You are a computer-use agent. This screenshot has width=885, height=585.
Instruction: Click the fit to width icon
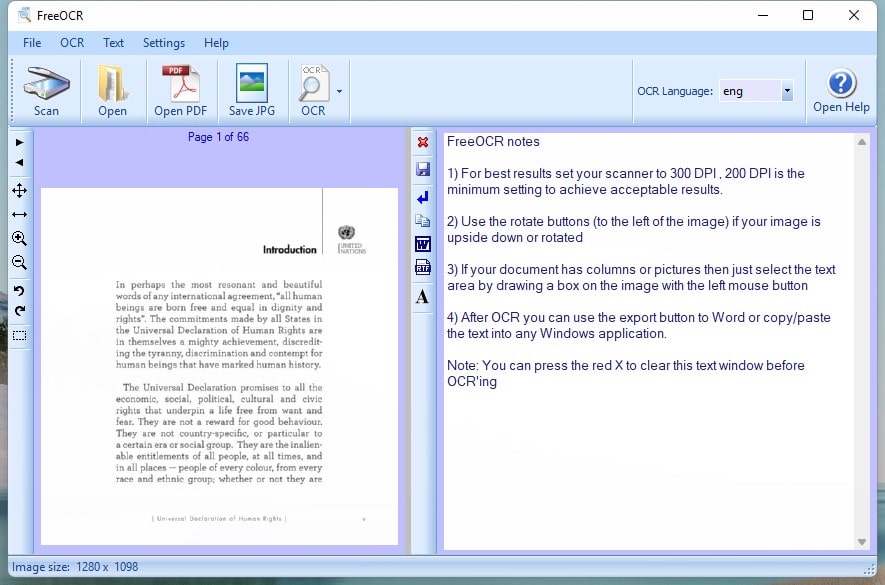click(20, 215)
